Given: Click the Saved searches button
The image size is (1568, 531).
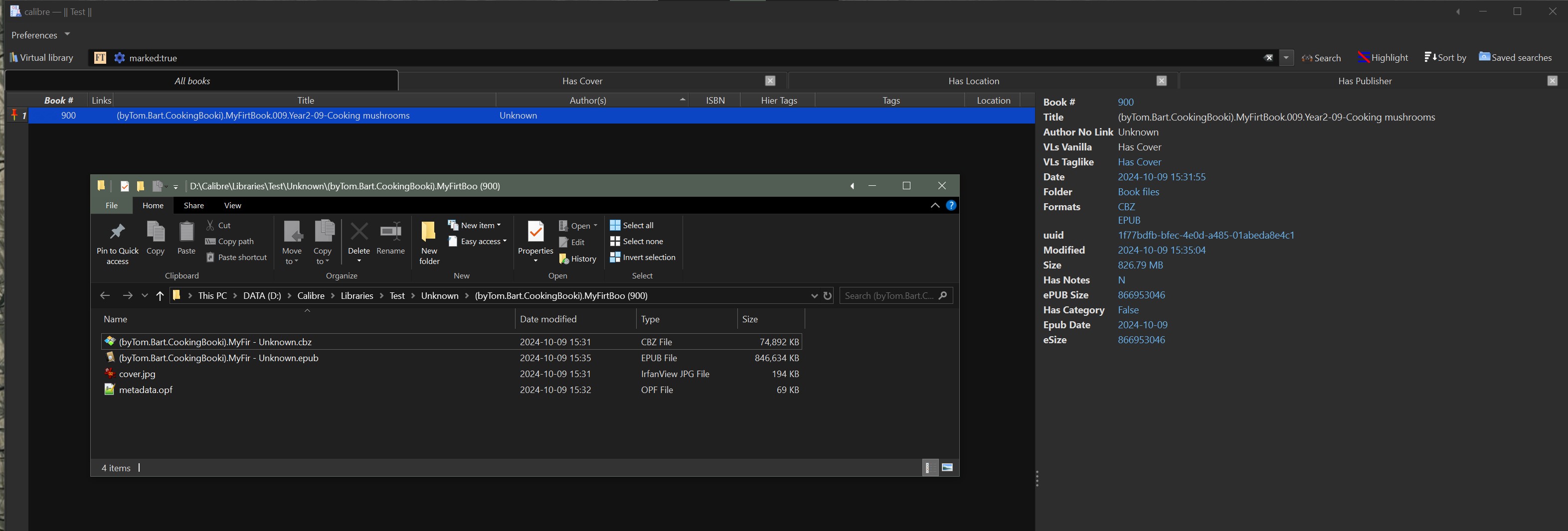Looking at the screenshot, I should [1515, 58].
